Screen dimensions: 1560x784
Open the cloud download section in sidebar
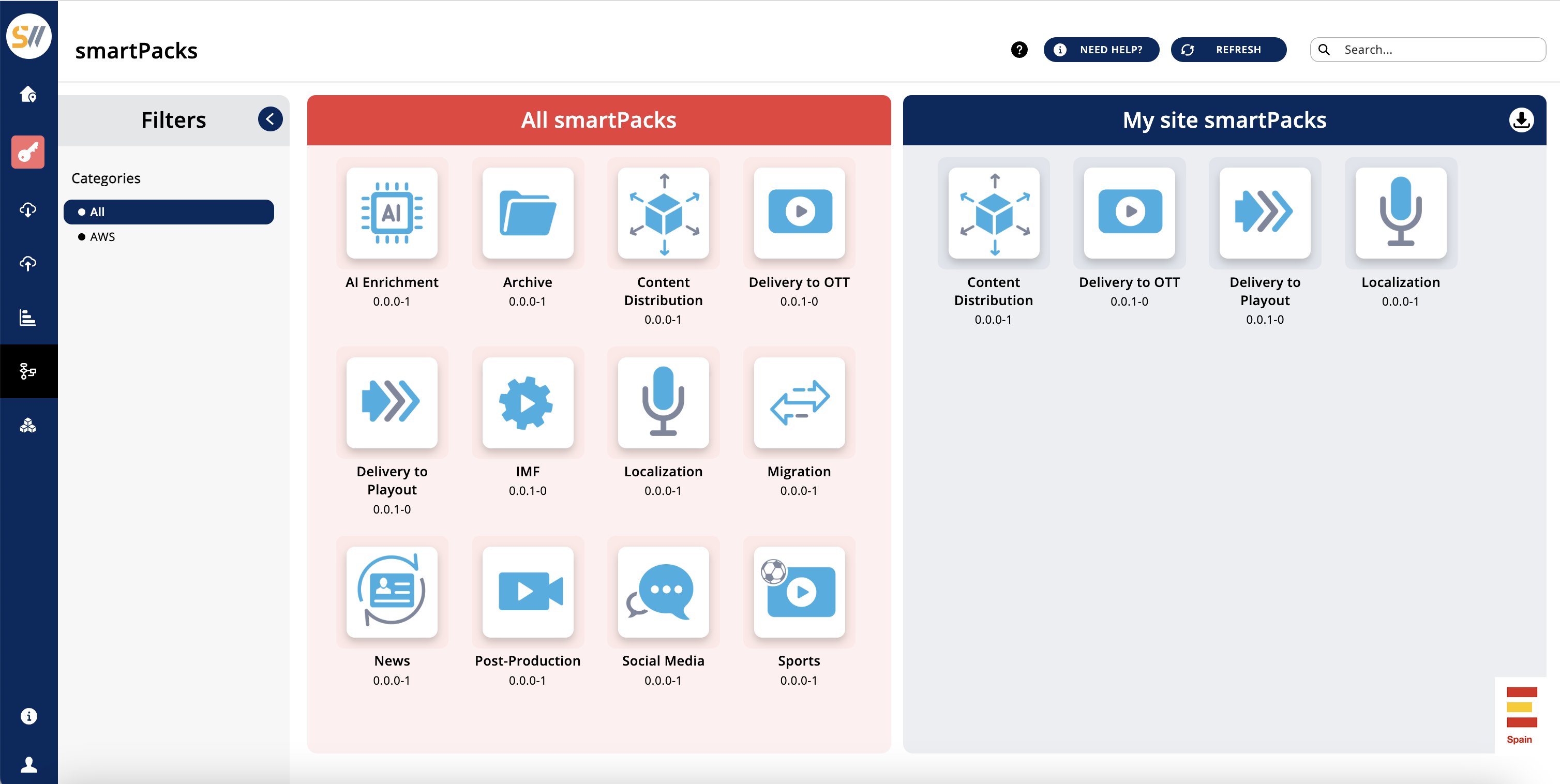tap(28, 210)
